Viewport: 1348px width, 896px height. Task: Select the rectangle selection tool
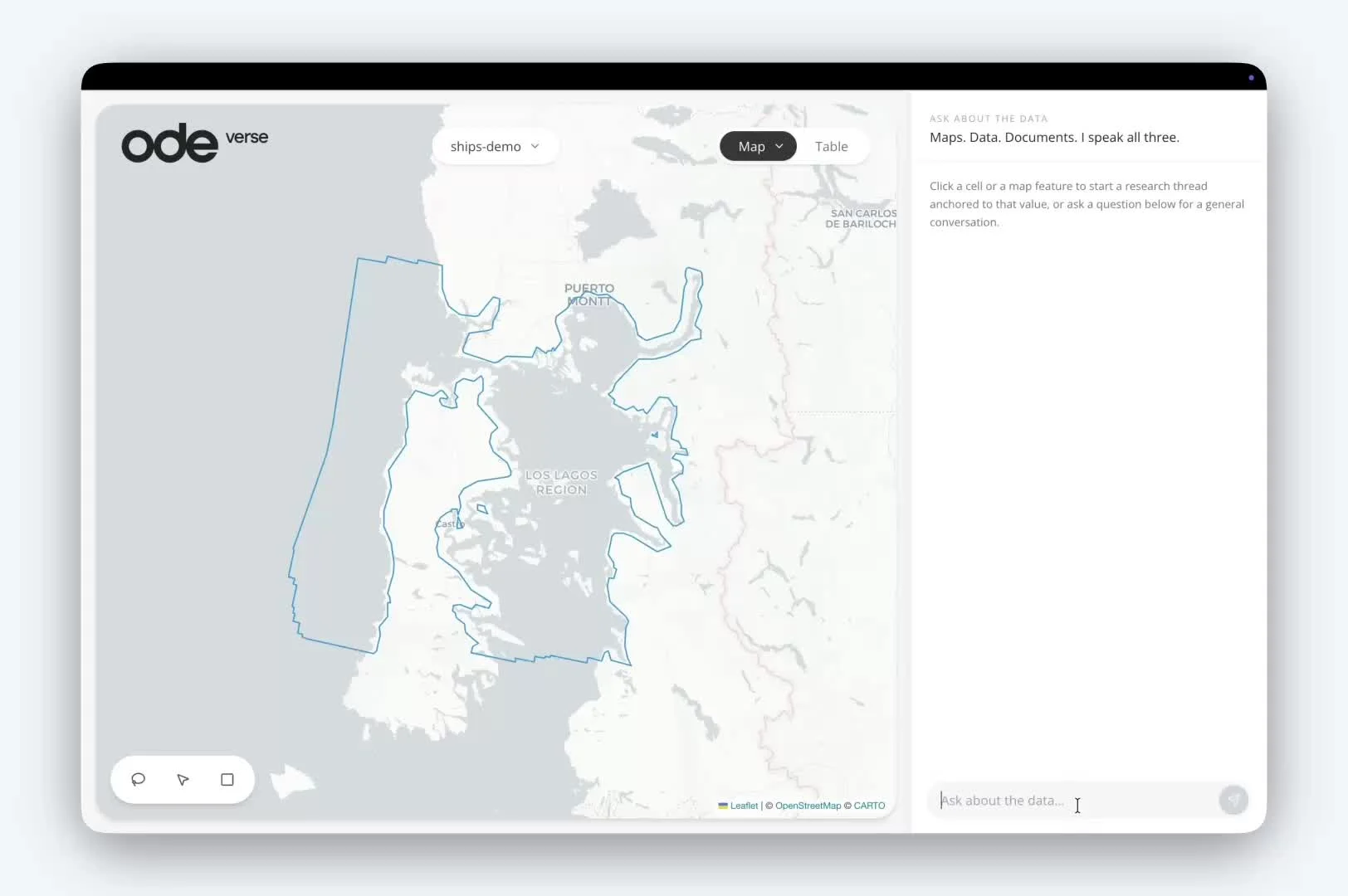coord(227,779)
